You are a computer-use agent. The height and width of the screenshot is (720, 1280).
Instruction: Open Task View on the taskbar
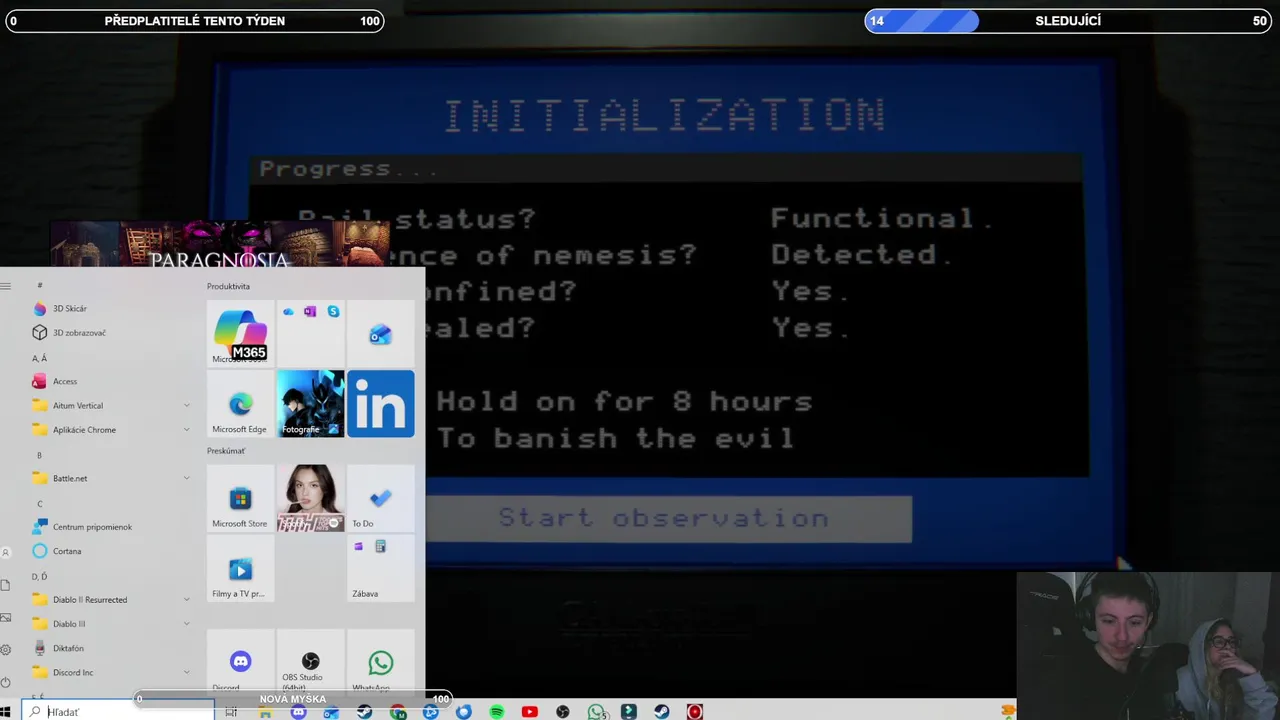click(x=231, y=712)
